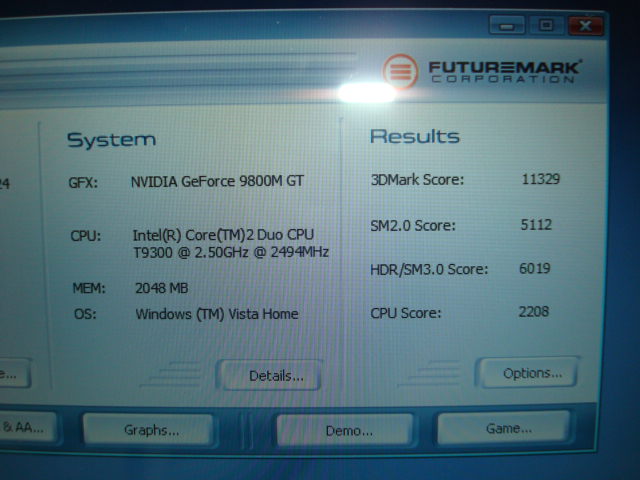Image resolution: width=640 pixels, height=480 pixels.
Task: Open the Results Options... button
Action: click(527, 373)
